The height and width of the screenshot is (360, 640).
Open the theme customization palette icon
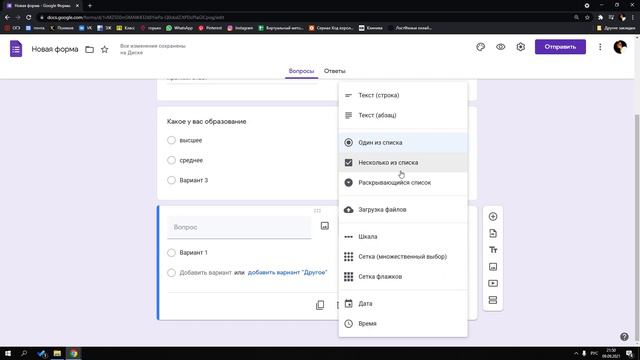click(480, 47)
